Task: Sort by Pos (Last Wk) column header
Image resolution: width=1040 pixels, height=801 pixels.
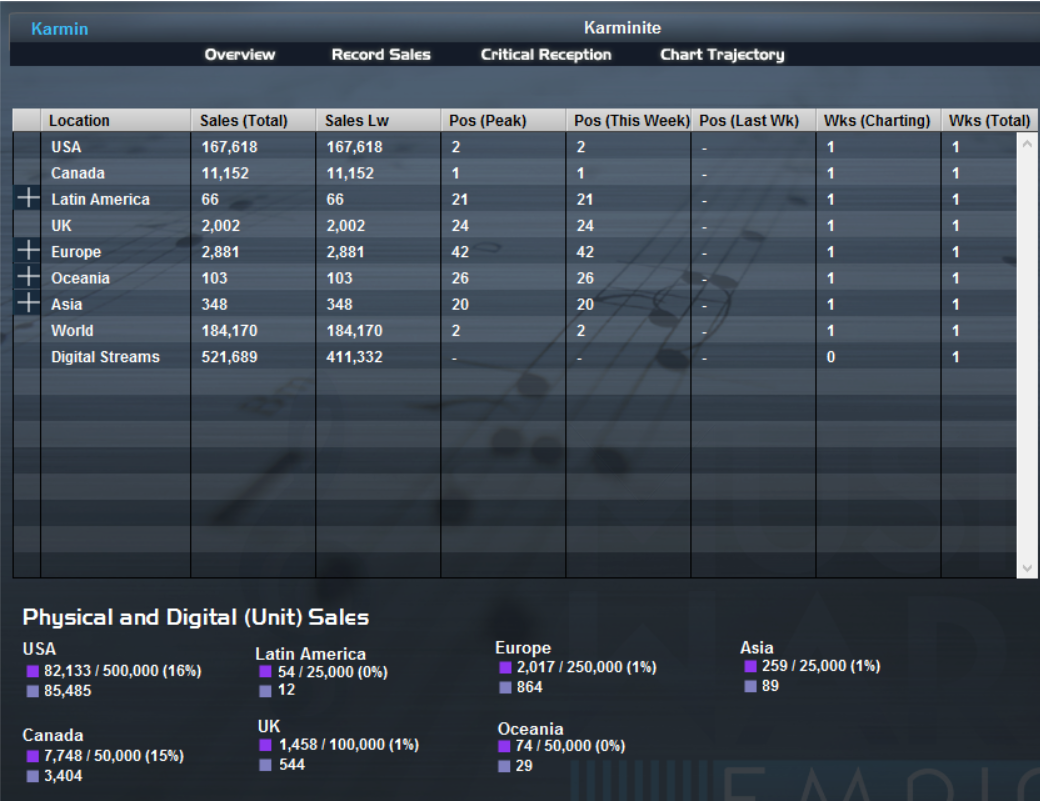Action: tap(753, 121)
